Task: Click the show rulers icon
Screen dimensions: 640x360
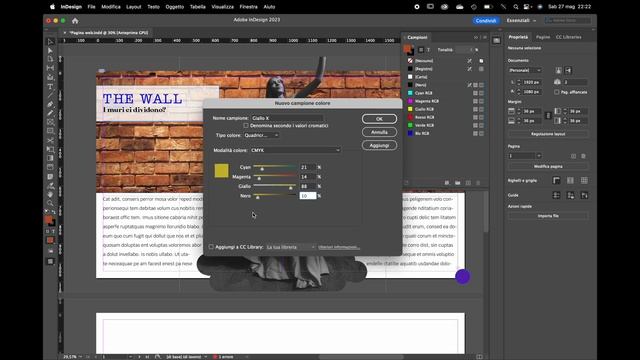Action: tap(556, 180)
